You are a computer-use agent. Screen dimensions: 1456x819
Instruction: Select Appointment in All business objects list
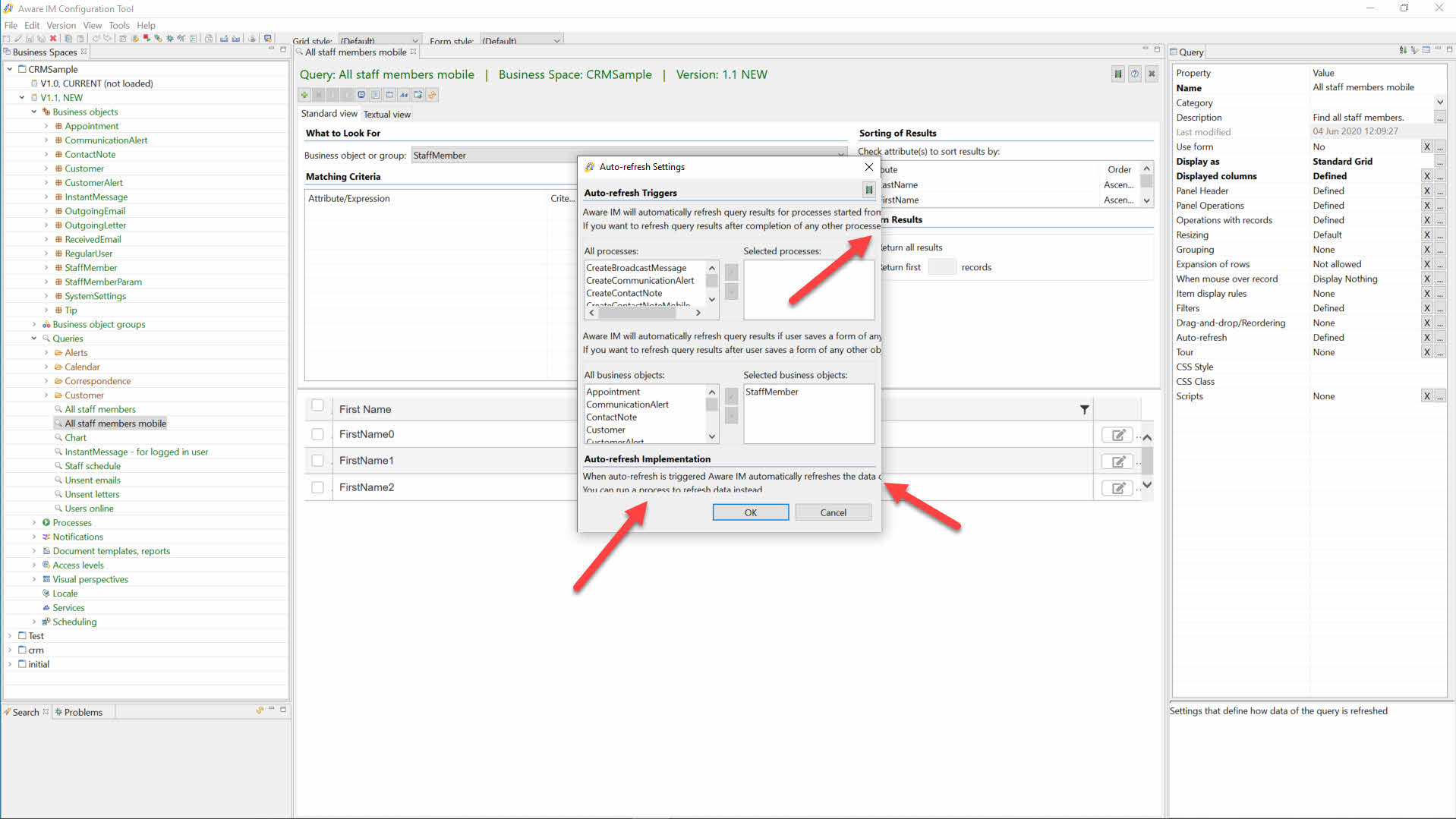(613, 392)
